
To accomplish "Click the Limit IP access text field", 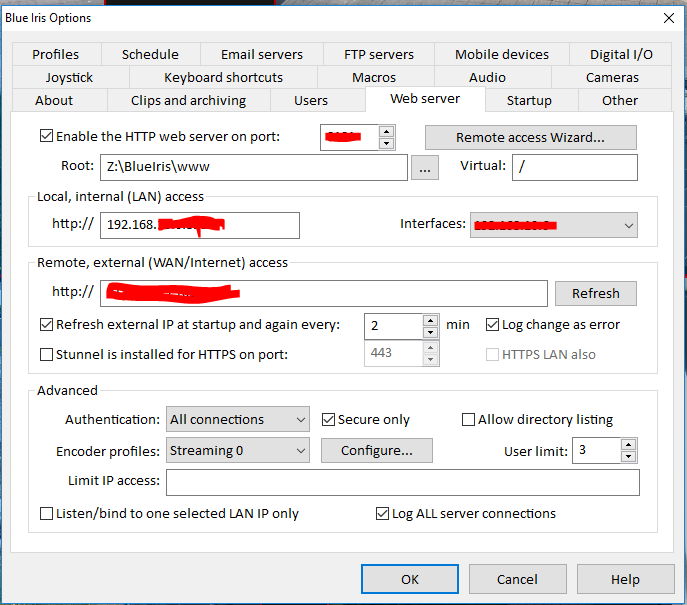I will (x=402, y=482).
